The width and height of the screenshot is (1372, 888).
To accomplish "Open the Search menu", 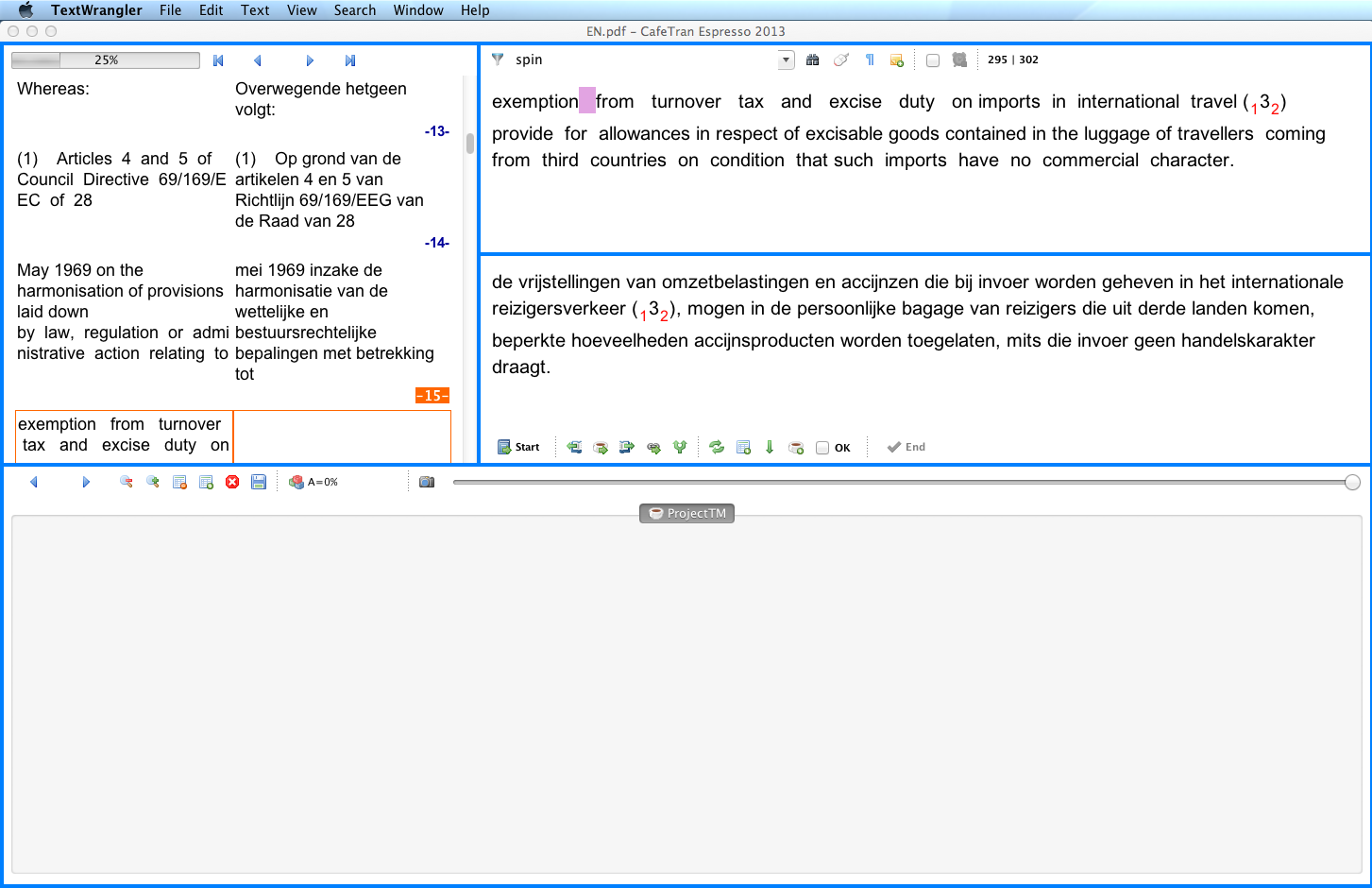I will click(x=354, y=10).
